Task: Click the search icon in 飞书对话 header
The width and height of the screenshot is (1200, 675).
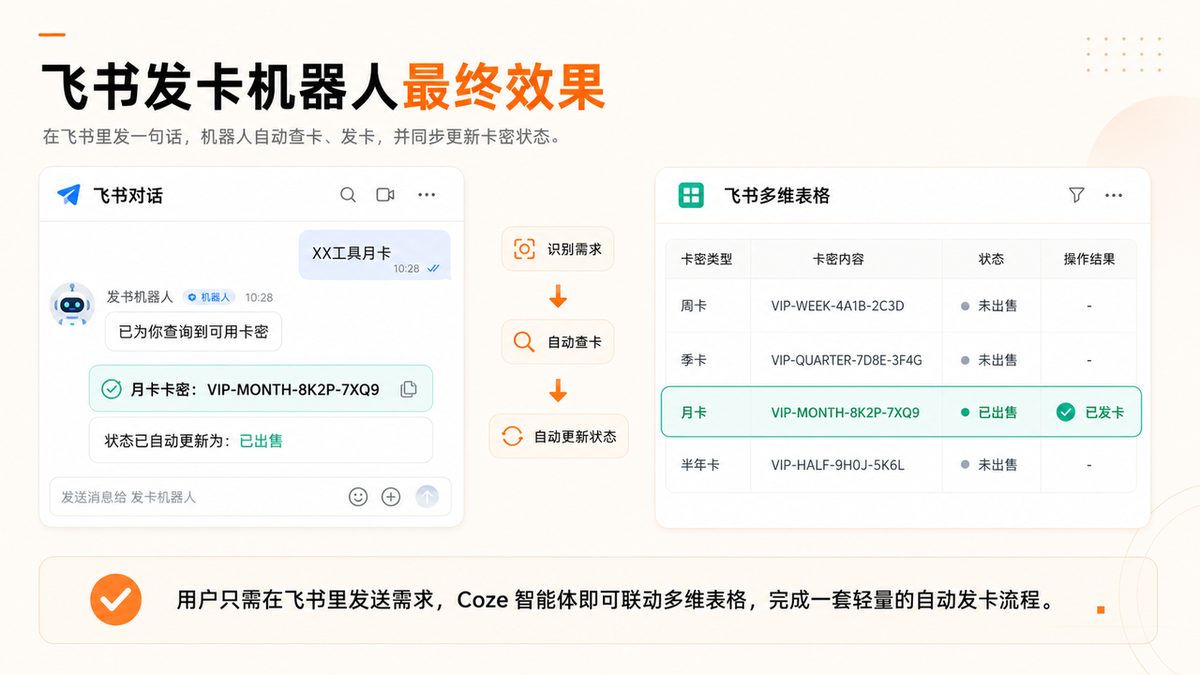Action: click(348, 195)
